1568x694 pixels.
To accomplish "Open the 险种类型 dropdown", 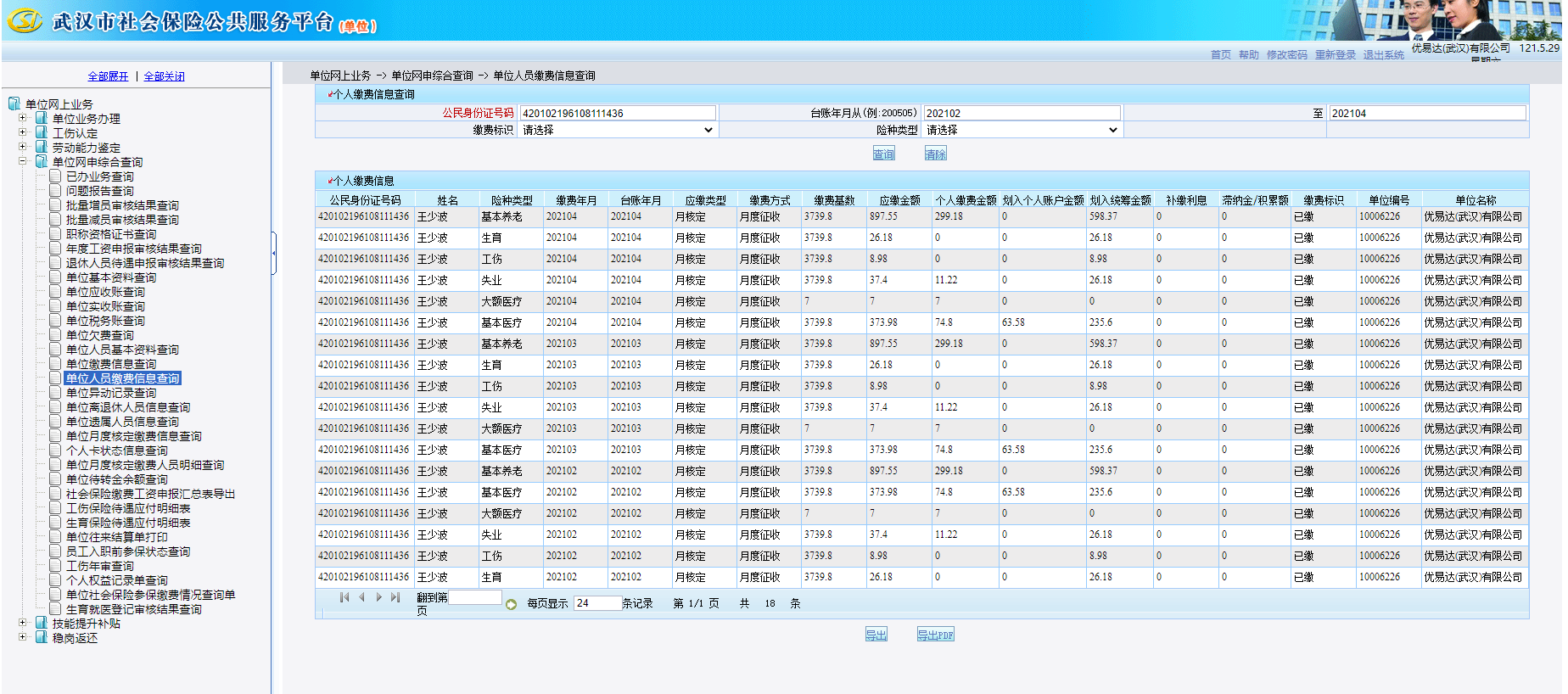I will (1022, 130).
